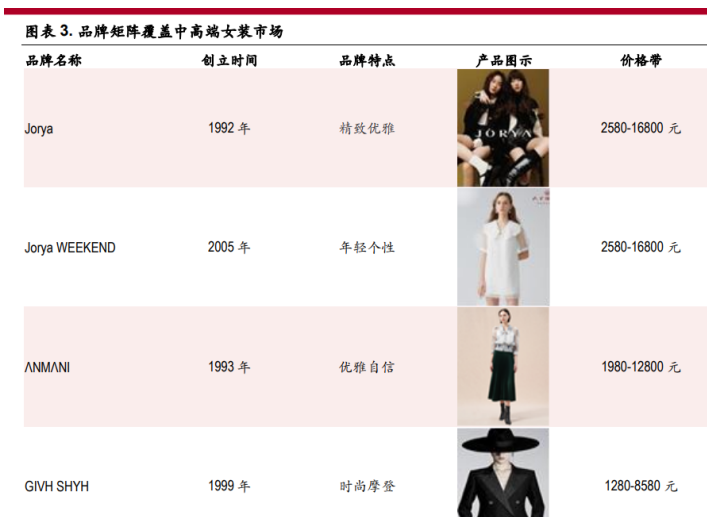The image size is (707, 517).
Task: Open the Jorya WEEKEND white dress image
Action: [503, 247]
